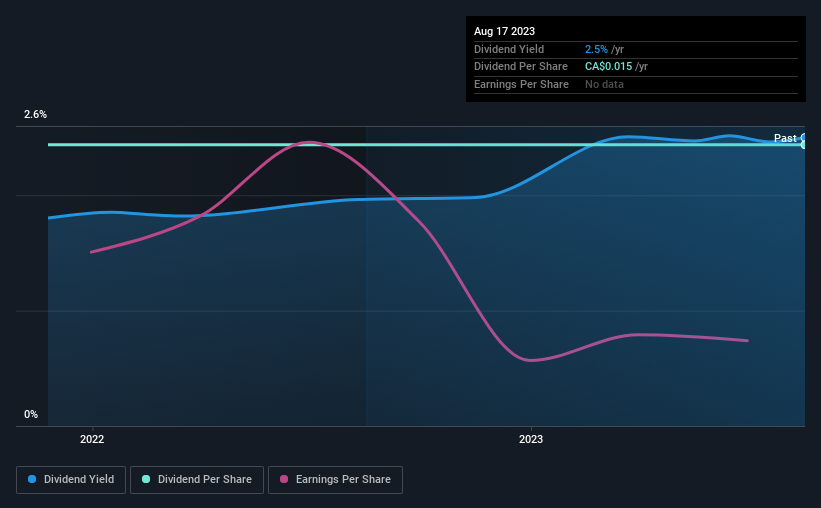Click the 2022 x-axis label

(92, 439)
